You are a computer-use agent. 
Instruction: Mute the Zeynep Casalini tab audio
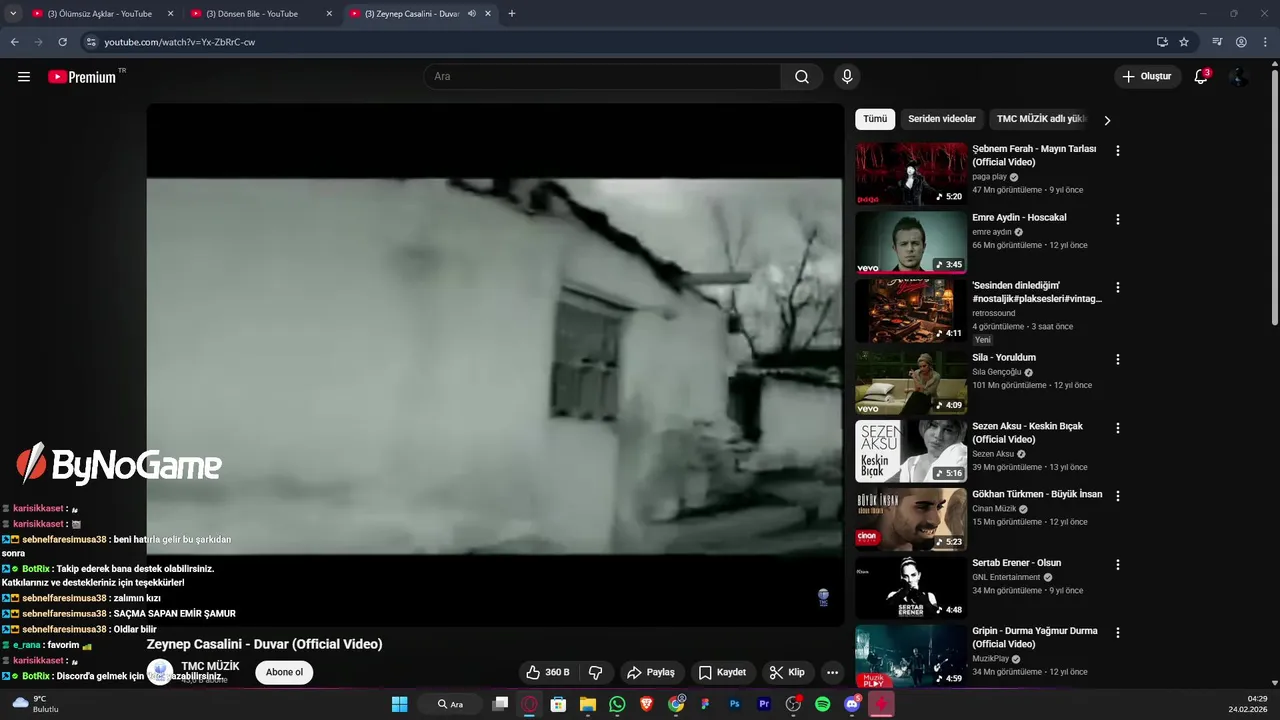(471, 14)
